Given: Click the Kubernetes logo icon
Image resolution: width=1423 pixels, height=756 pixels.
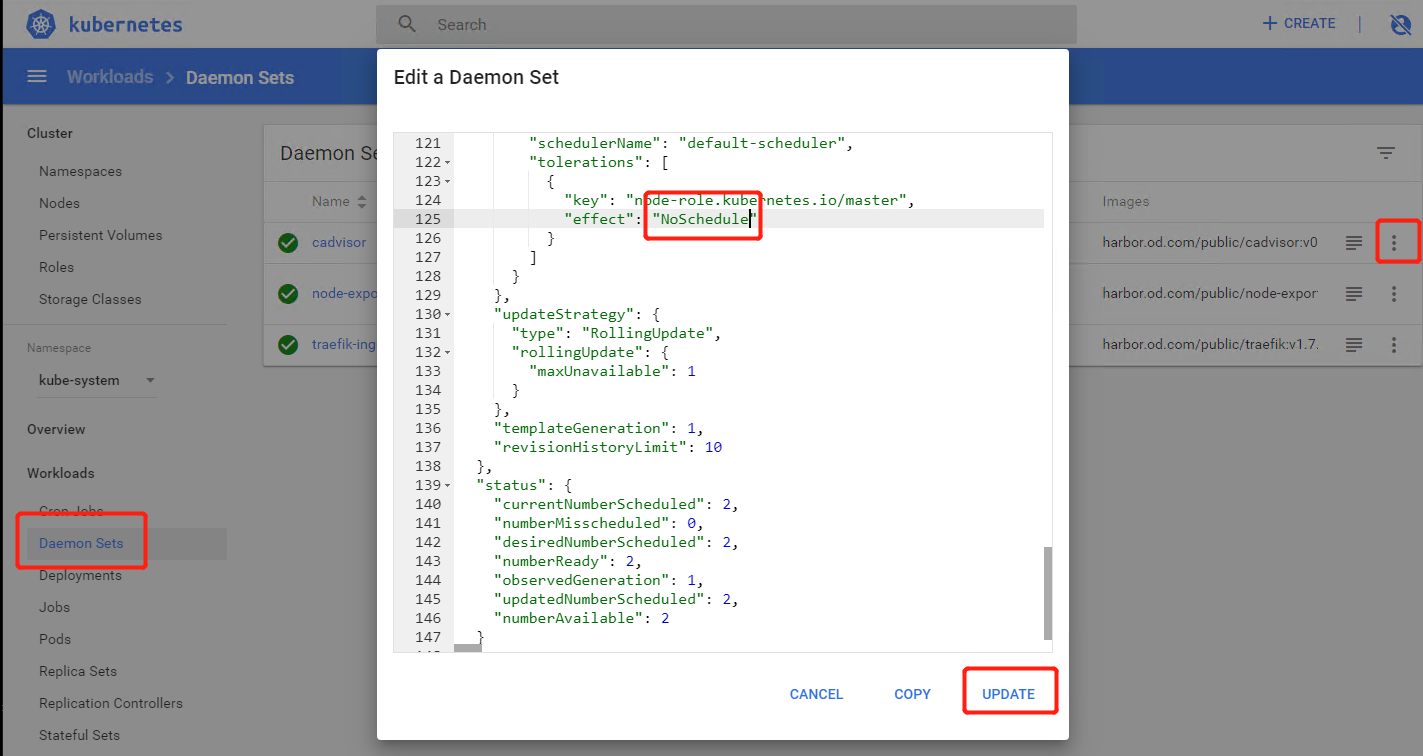Looking at the screenshot, I should pyautogui.click(x=40, y=24).
